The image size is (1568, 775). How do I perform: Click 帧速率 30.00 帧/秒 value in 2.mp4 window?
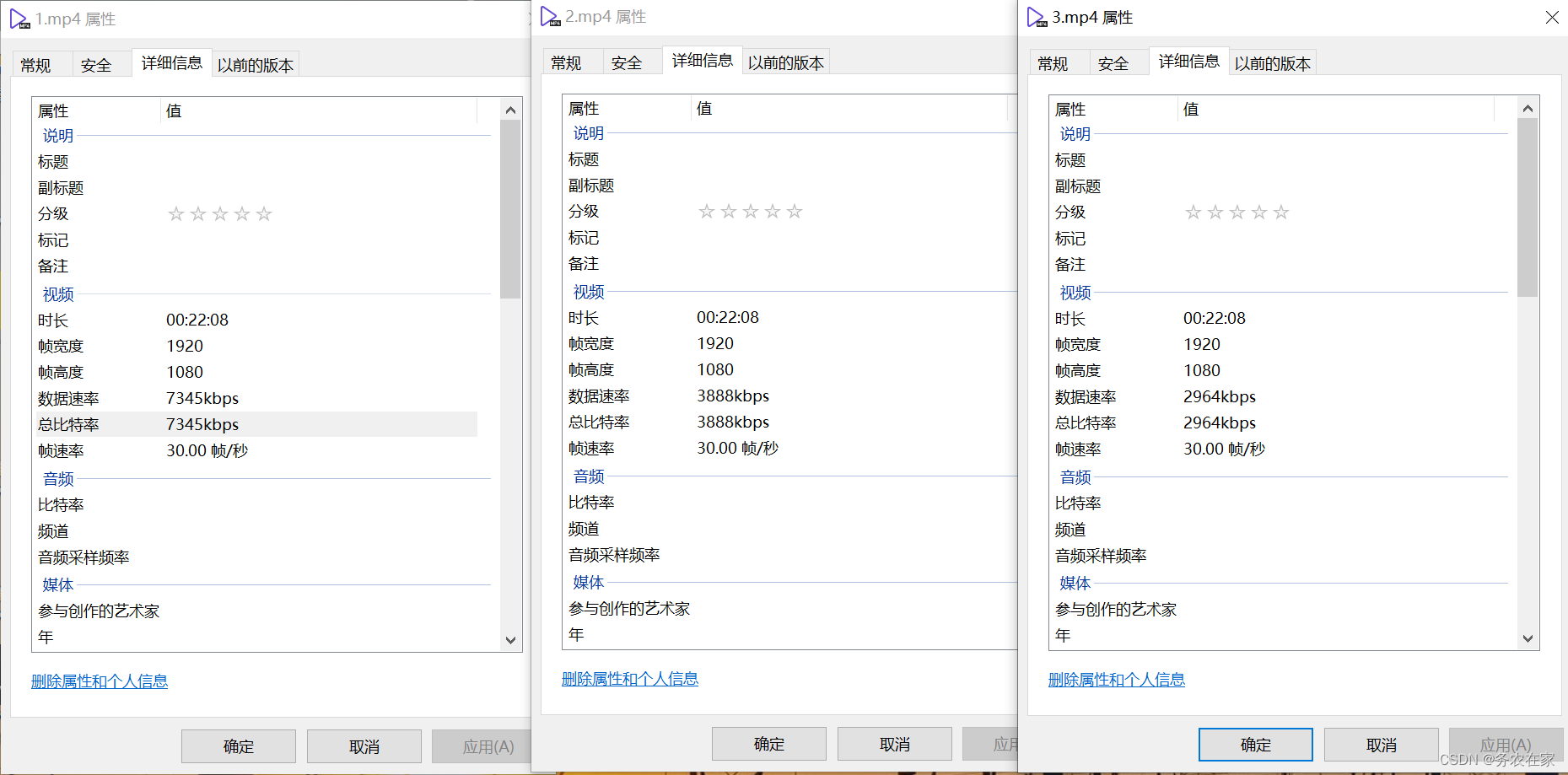tap(737, 448)
